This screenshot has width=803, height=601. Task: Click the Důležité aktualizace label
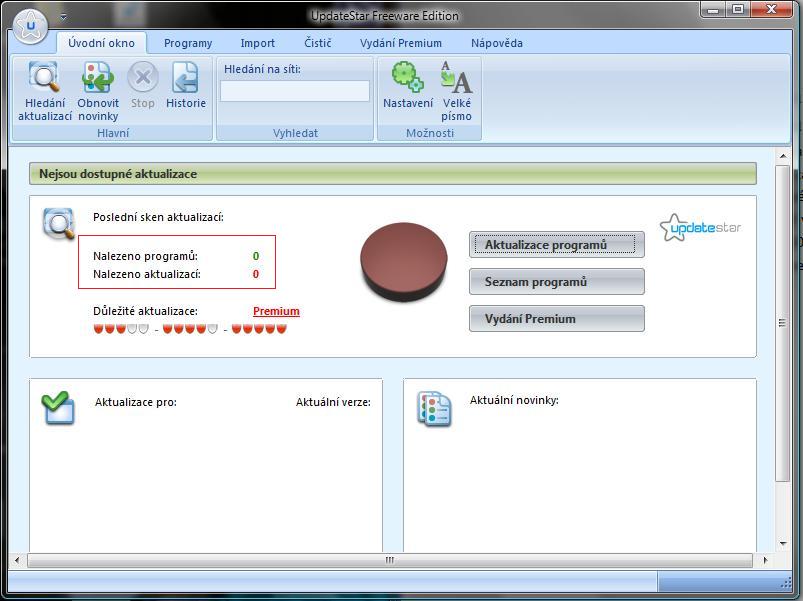point(145,311)
